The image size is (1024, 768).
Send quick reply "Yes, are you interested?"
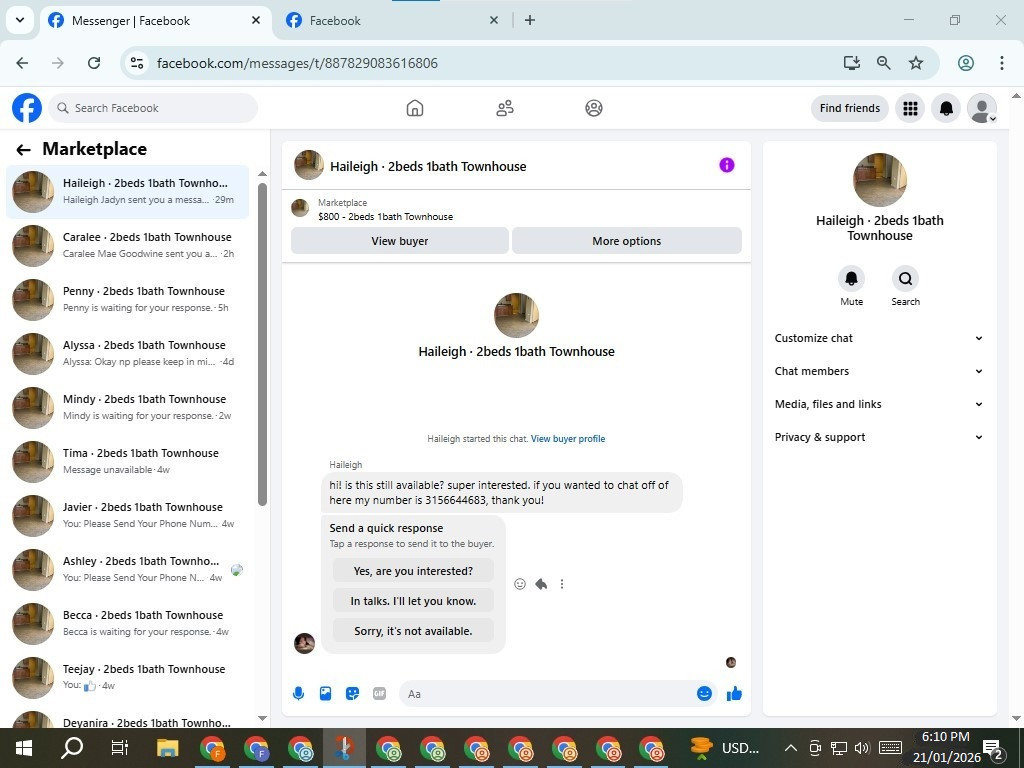[413, 571]
